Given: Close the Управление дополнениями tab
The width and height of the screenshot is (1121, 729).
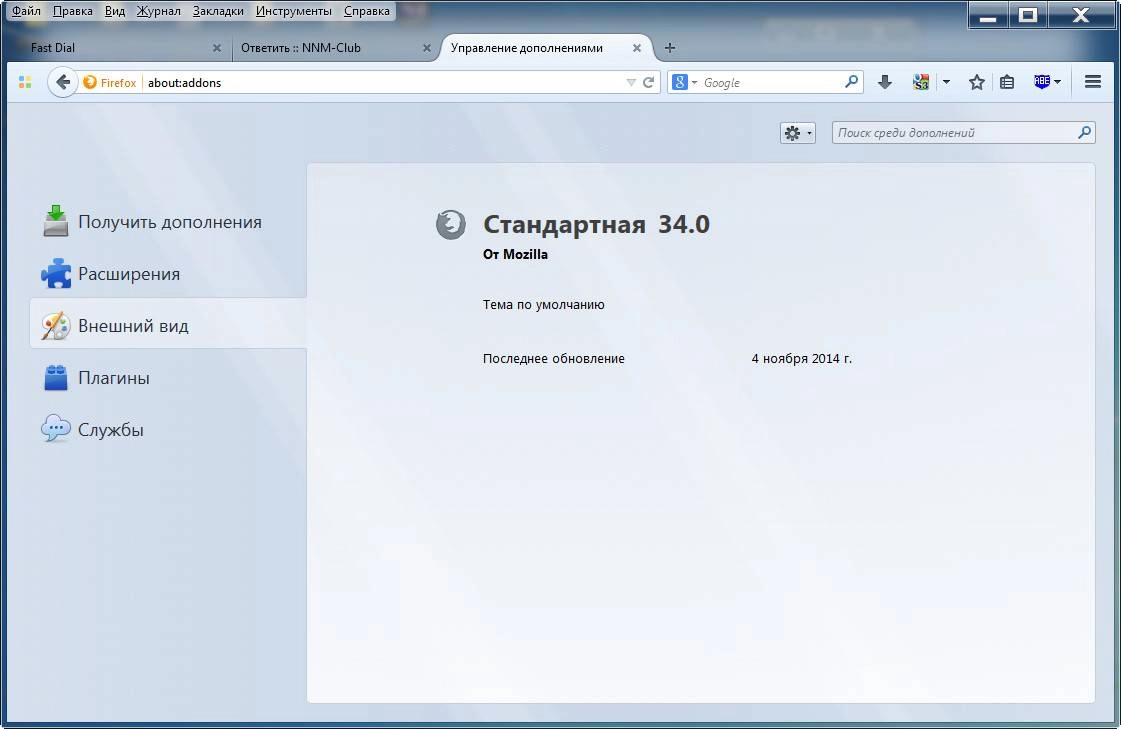Looking at the screenshot, I should point(636,48).
